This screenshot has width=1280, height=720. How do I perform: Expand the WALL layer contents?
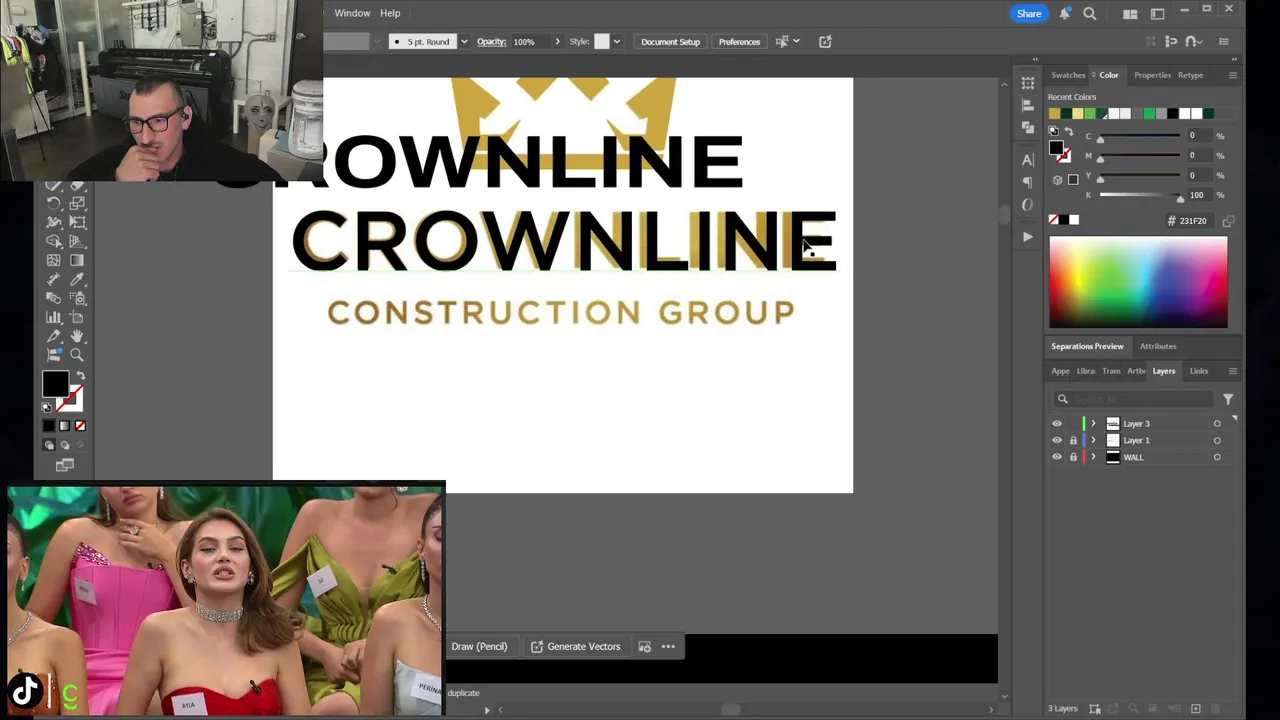[1093, 457]
